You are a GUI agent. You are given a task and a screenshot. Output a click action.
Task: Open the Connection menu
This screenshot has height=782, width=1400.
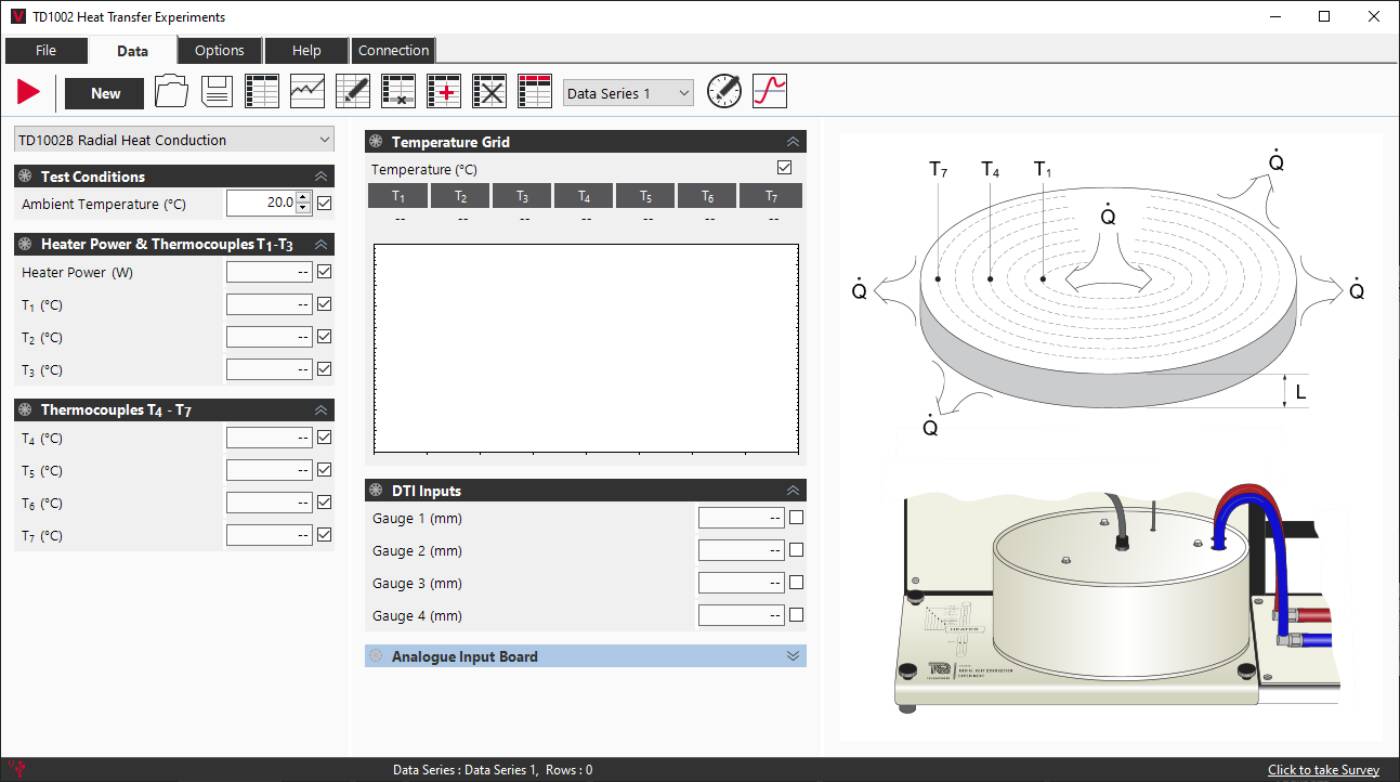(393, 50)
